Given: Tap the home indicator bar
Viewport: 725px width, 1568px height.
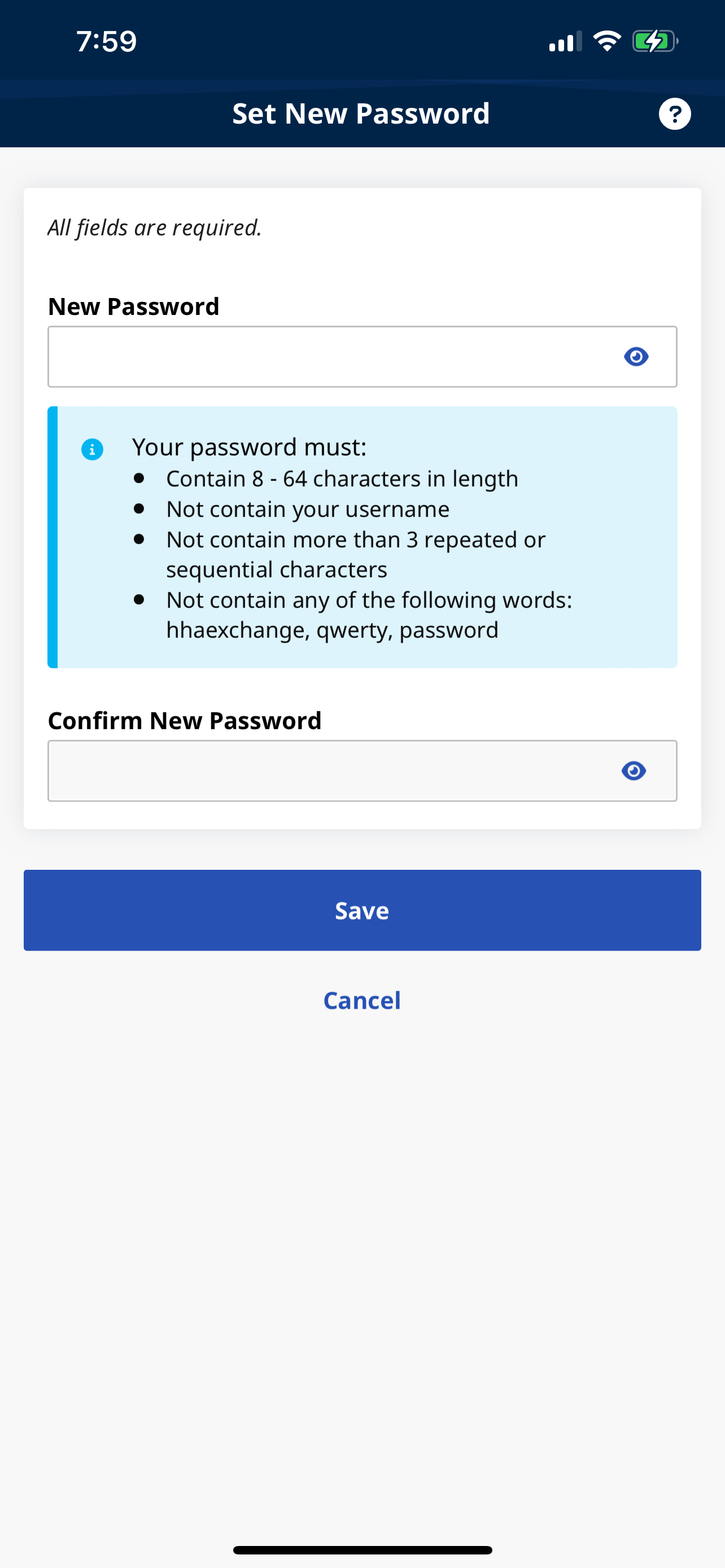Looking at the screenshot, I should (x=362, y=1550).
